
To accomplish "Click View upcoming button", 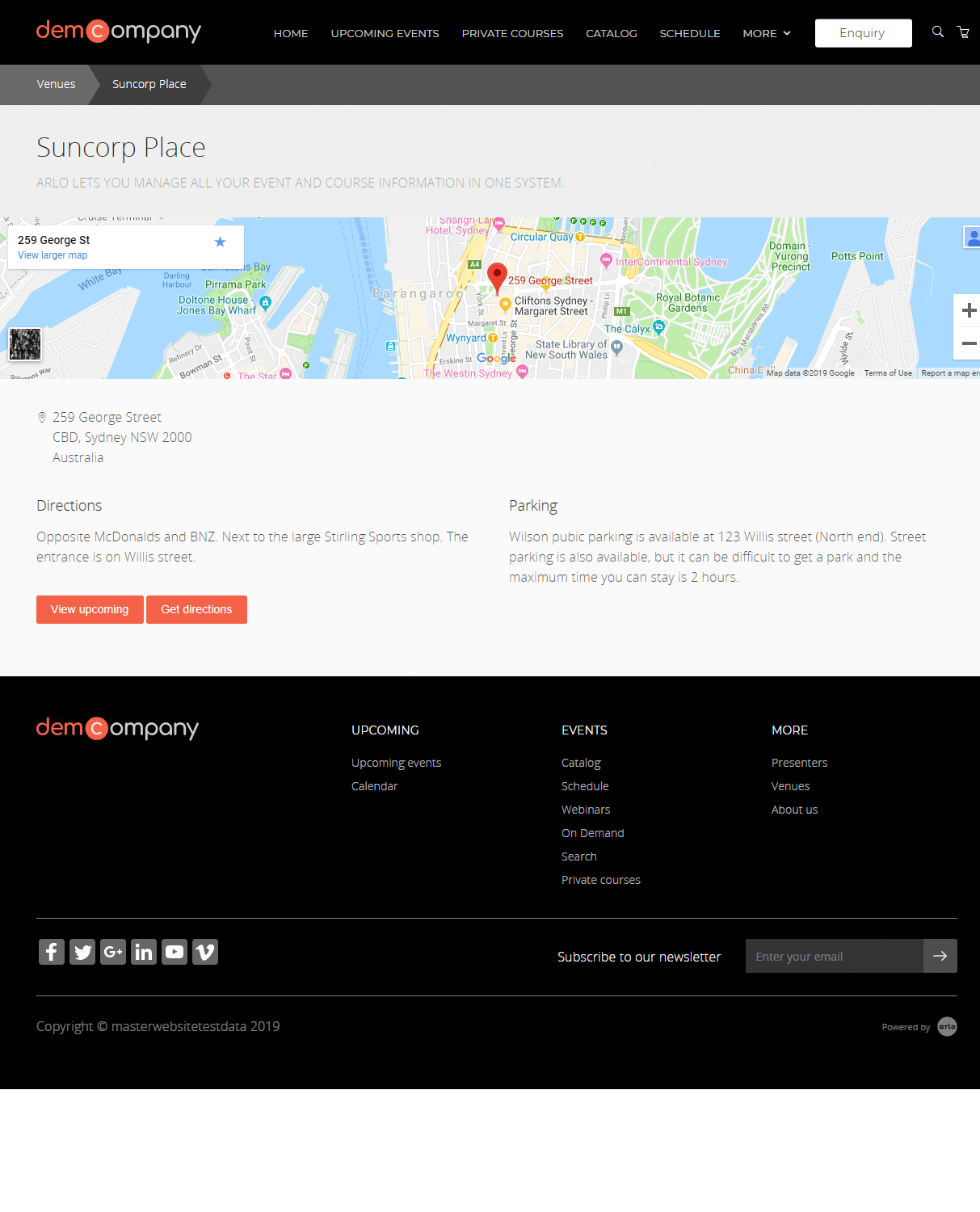I will [x=90, y=609].
